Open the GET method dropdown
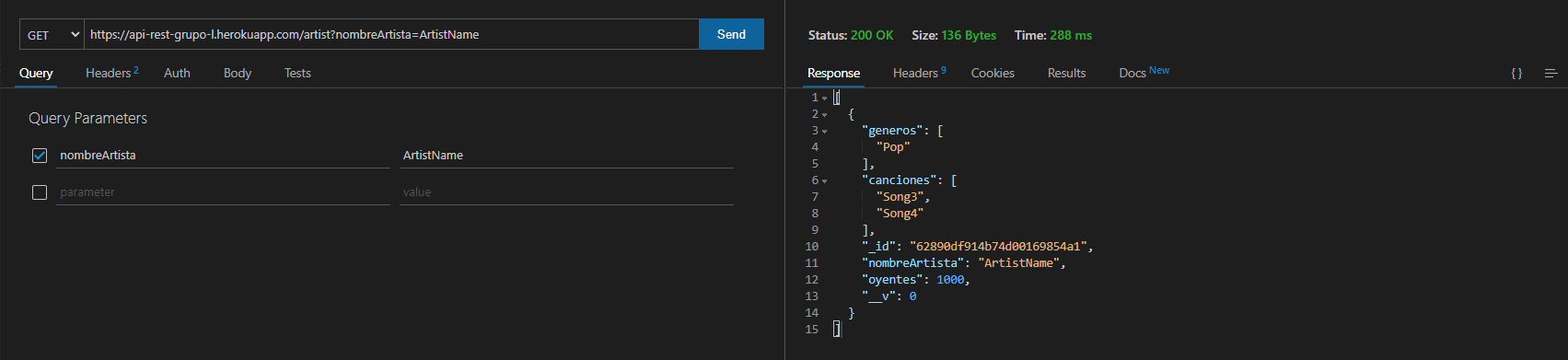Viewport: 1568px width, 360px height. click(x=52, y=35)
